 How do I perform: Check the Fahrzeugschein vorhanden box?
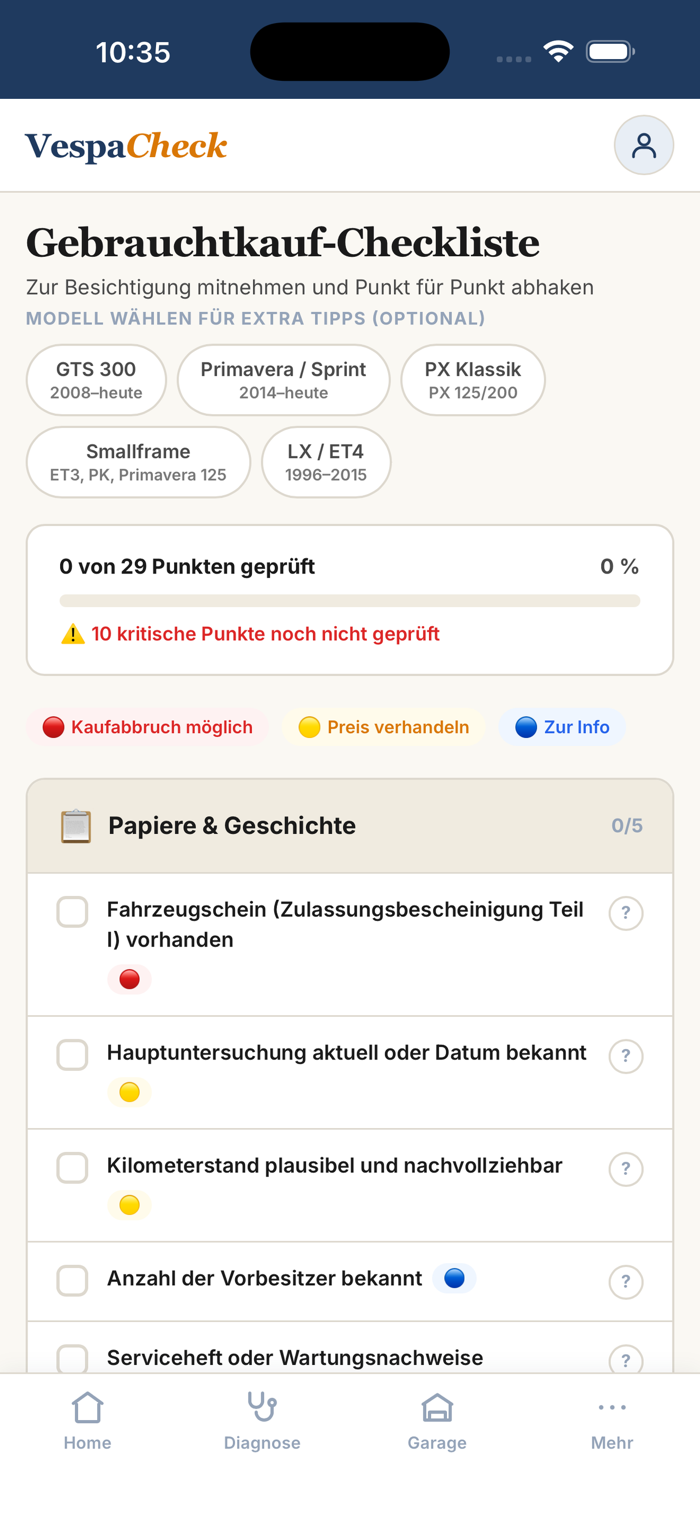pos(72,912)
